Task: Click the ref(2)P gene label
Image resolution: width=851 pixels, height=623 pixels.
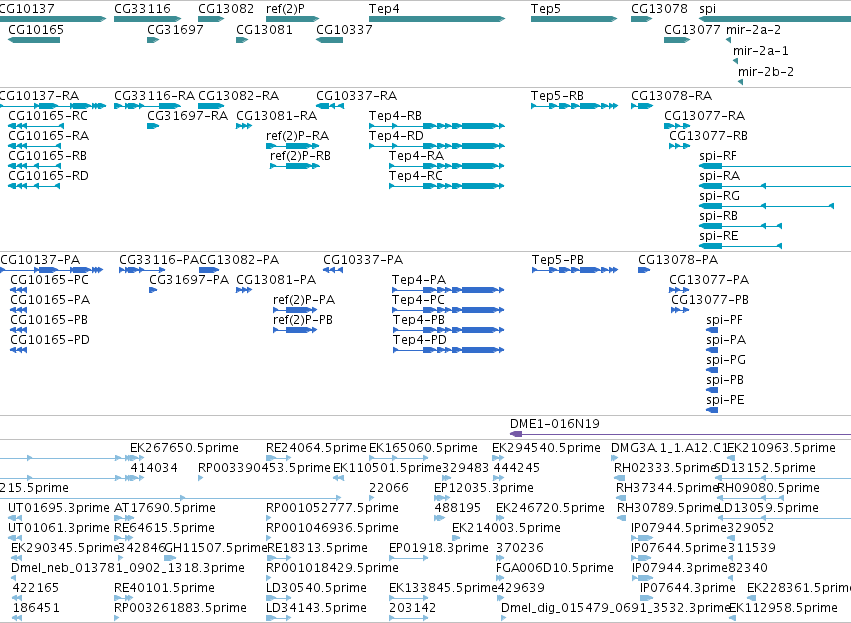Action: click(285, 9)
